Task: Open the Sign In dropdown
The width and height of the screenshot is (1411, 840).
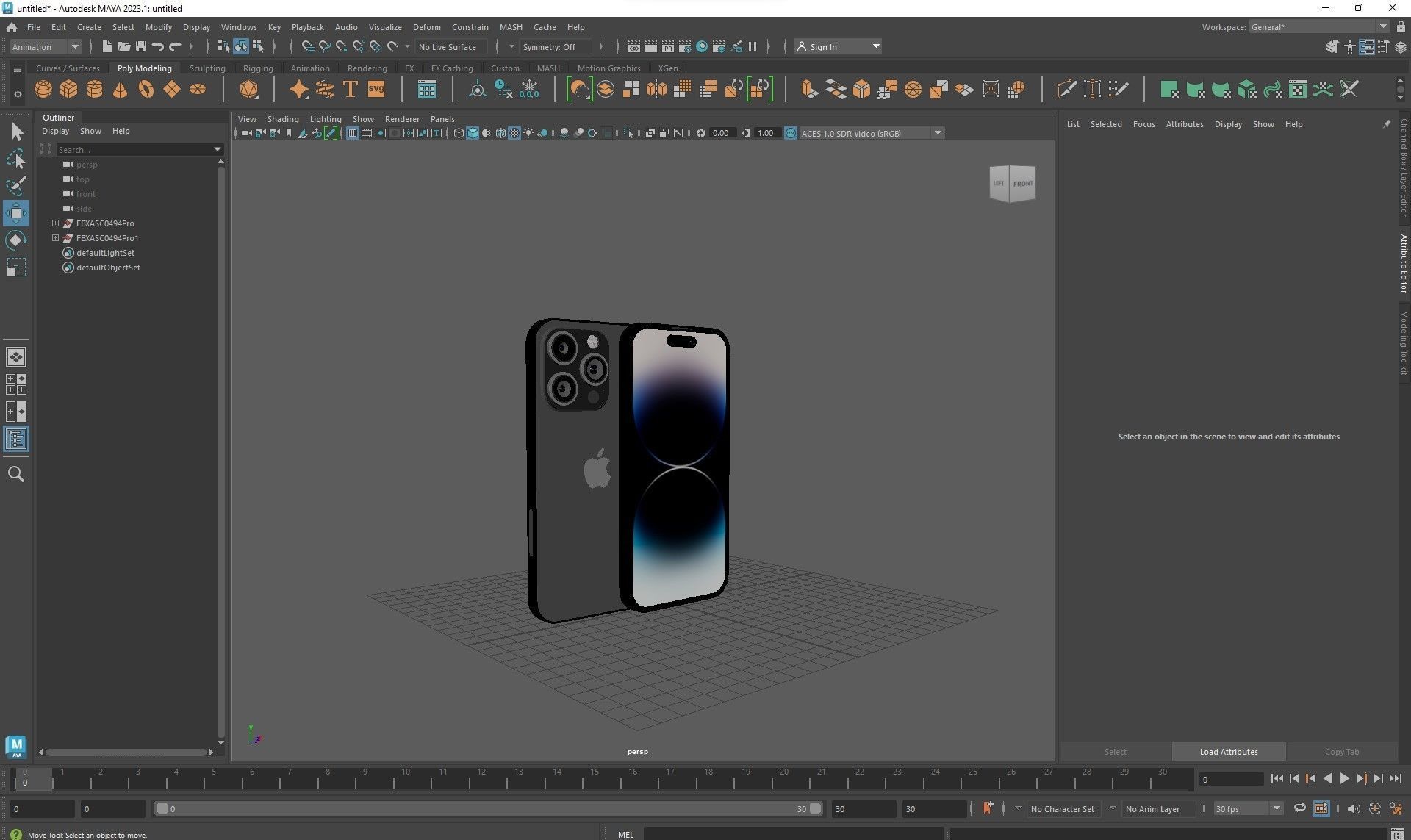Action: tap(838, 47)
